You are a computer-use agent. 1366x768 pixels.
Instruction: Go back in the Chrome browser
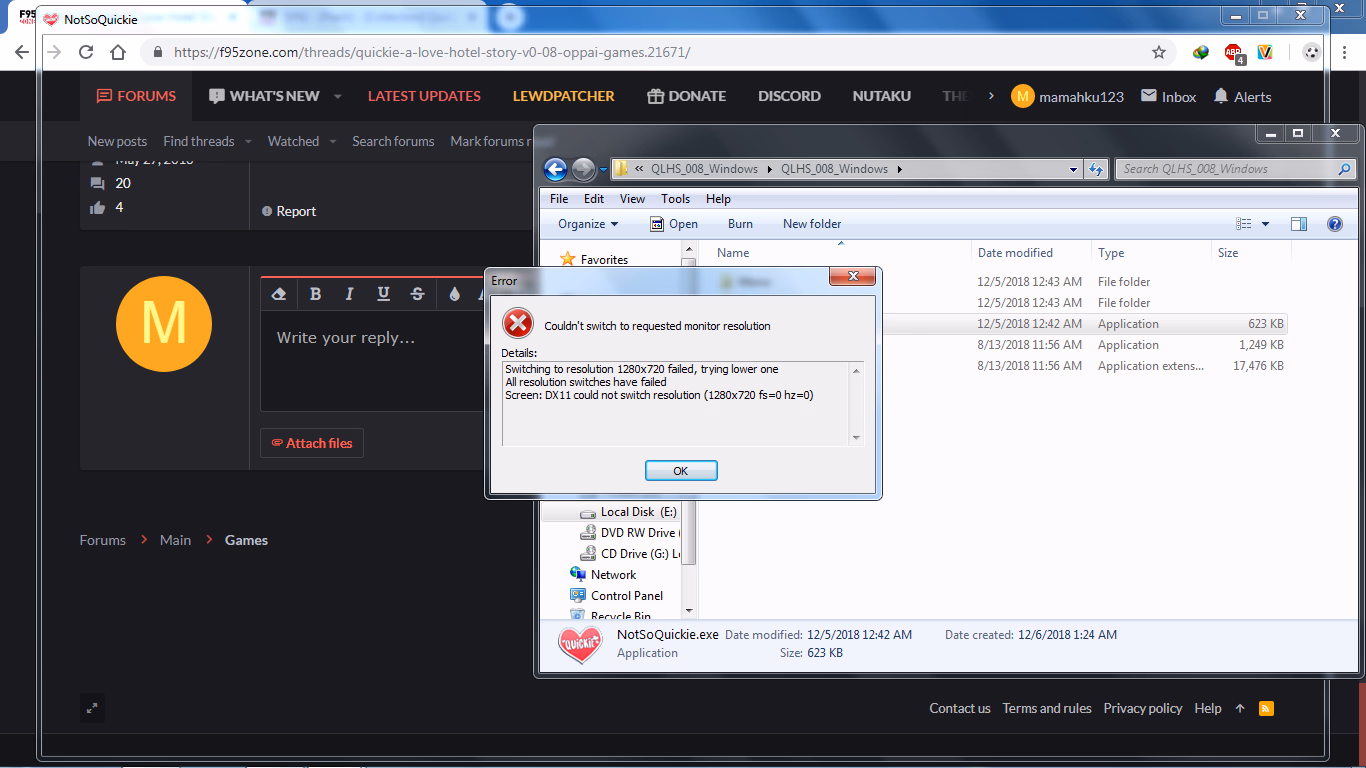(x=22, y=52)
